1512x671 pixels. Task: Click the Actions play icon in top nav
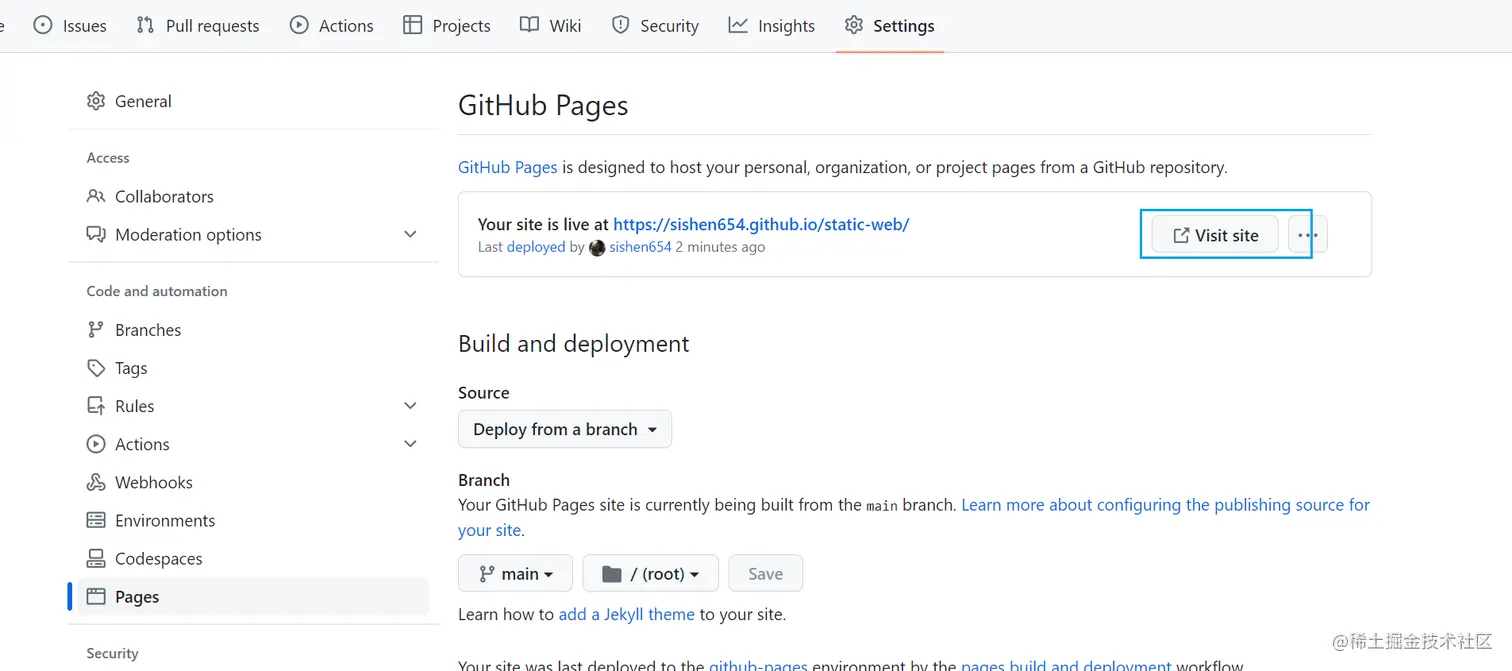click(299, 25)
